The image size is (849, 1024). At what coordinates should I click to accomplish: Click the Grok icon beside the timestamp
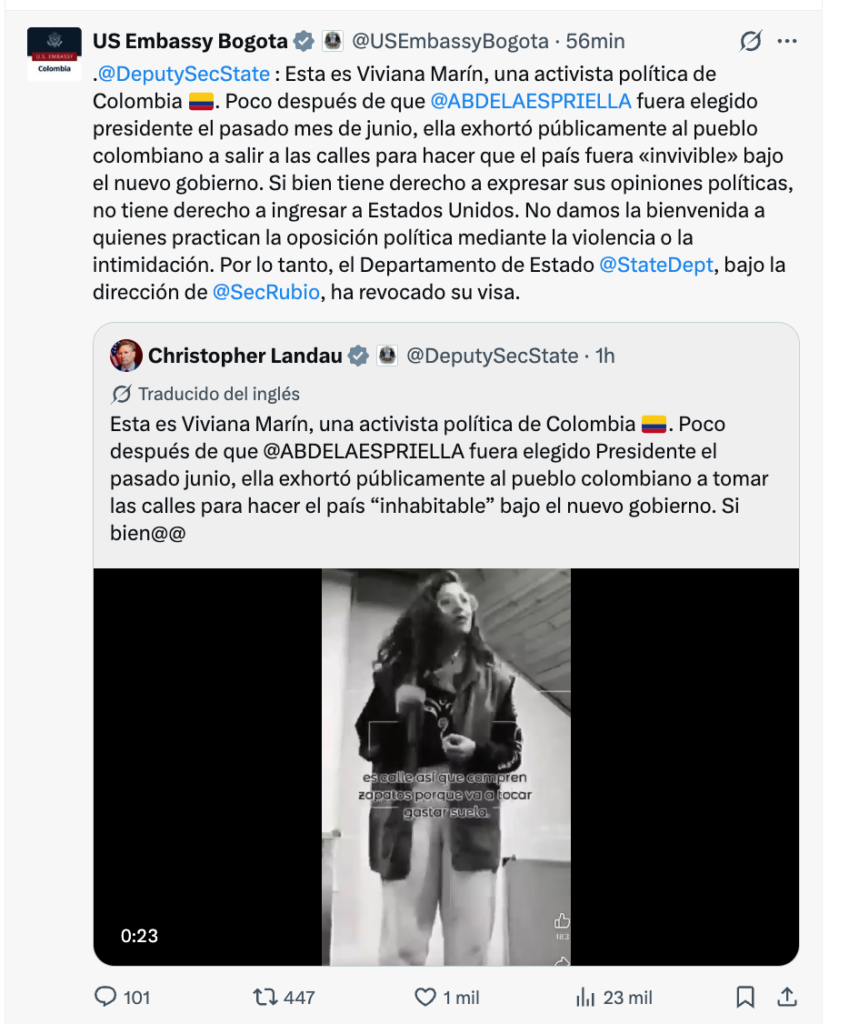pos(750,41)
